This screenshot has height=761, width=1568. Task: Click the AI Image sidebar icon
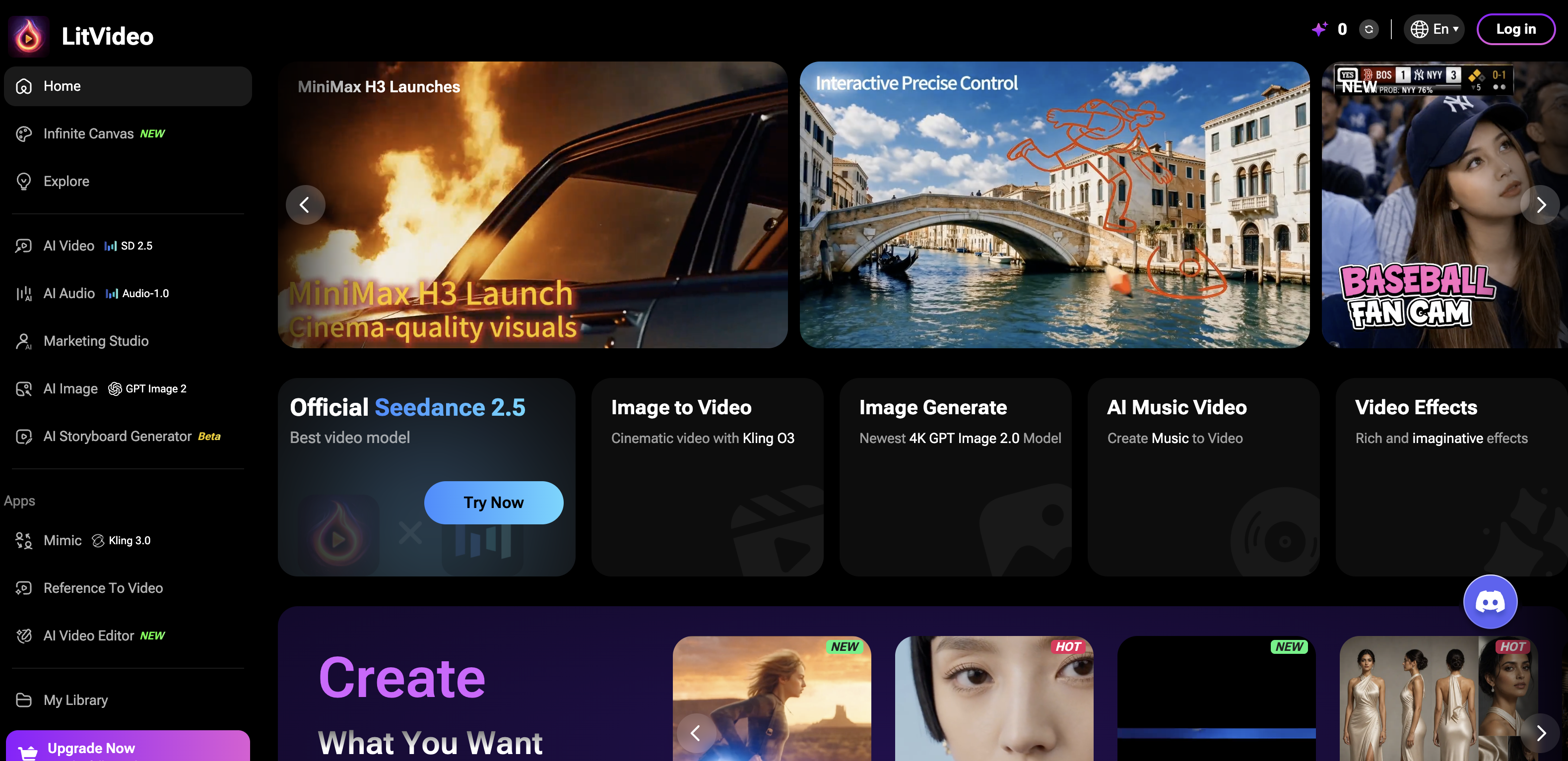[24, 389]
